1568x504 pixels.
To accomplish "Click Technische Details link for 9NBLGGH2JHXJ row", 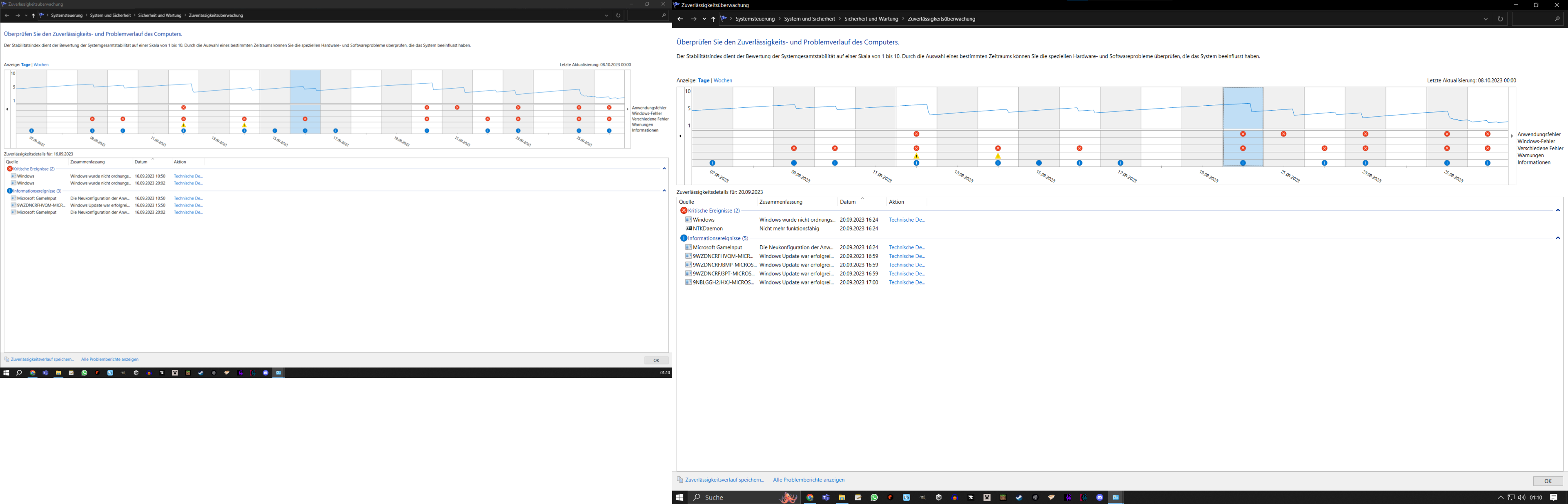I will click(x=906, y=282).
